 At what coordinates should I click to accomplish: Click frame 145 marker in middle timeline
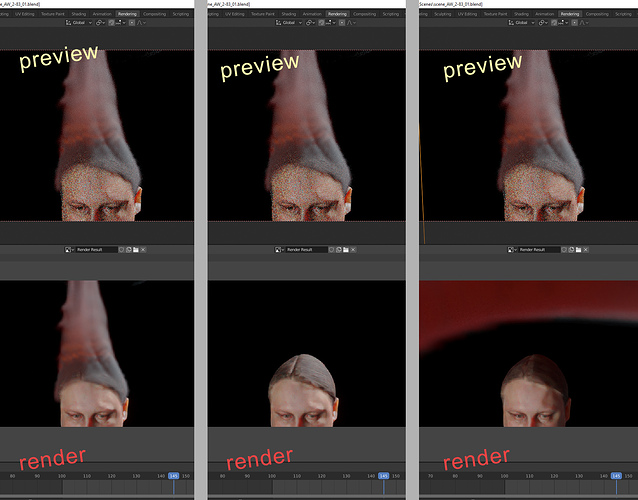click(x=384, y=476)
